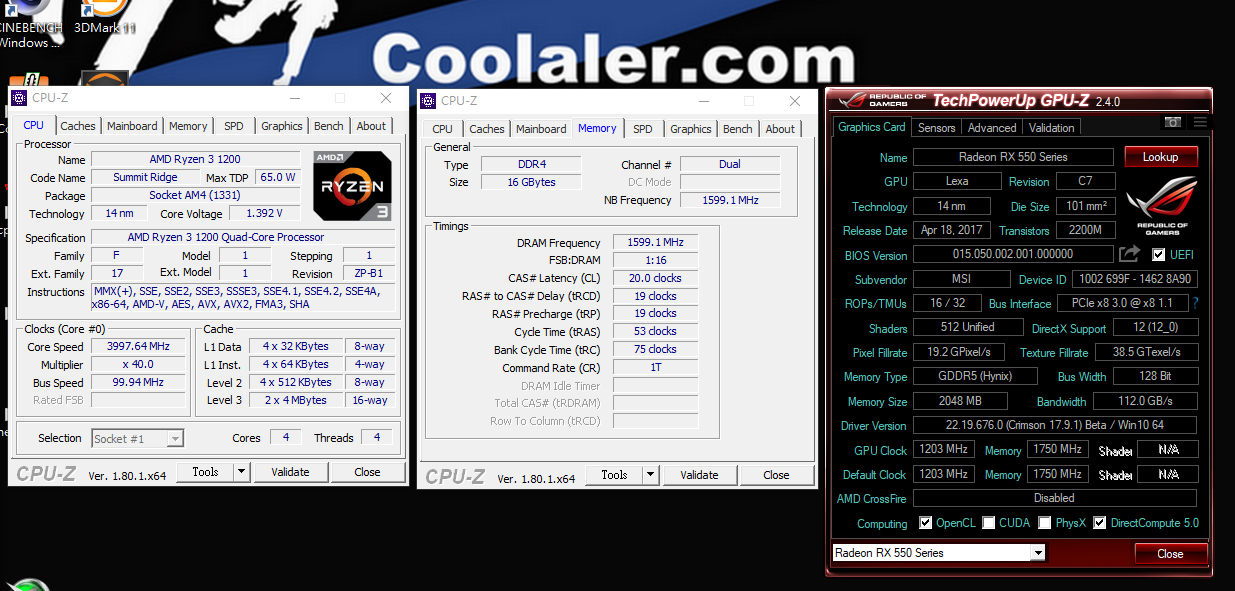Click the memory Type value 'DDR4'
This screenshot has height=591, width=1235.
pos(533,164)
